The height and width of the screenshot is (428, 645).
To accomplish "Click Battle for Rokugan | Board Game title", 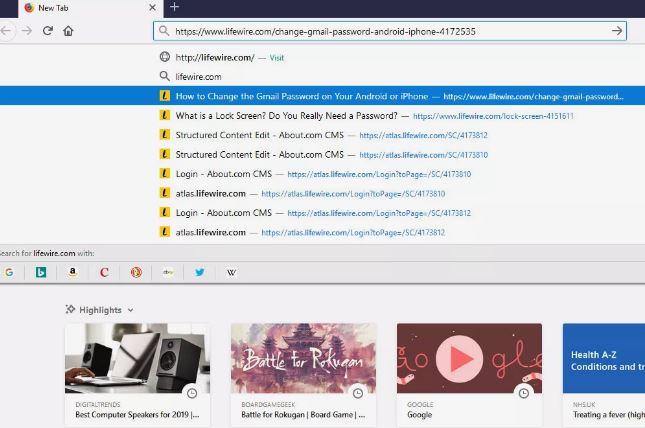I will [303, 415].
